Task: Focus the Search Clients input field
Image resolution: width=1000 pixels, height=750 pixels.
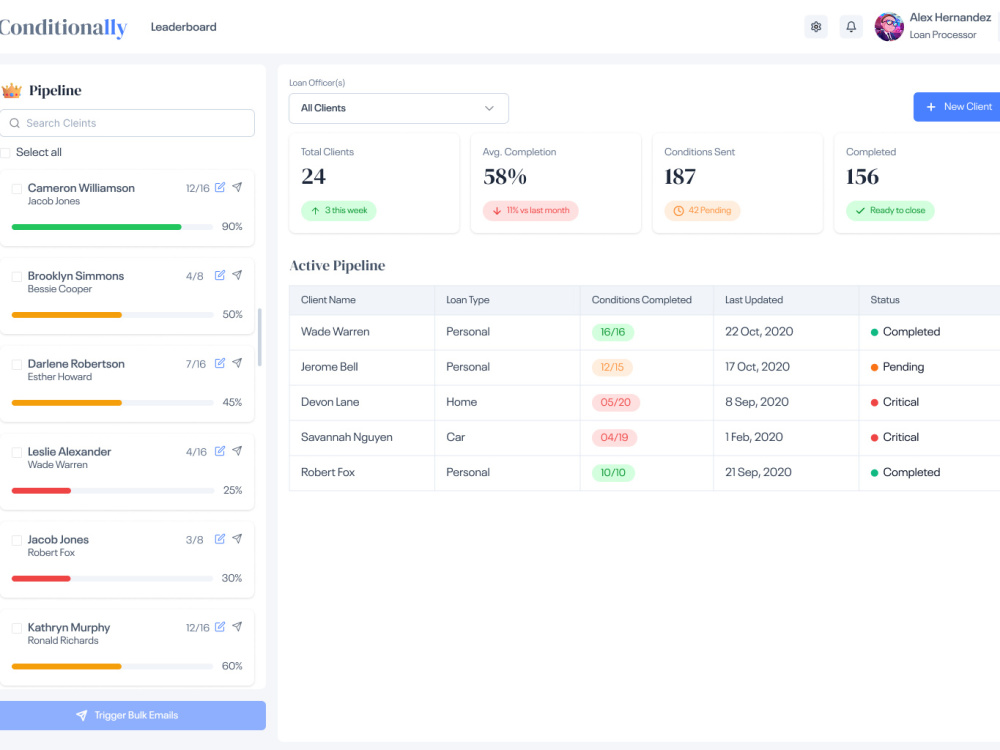Action: [x=128, y=123]
